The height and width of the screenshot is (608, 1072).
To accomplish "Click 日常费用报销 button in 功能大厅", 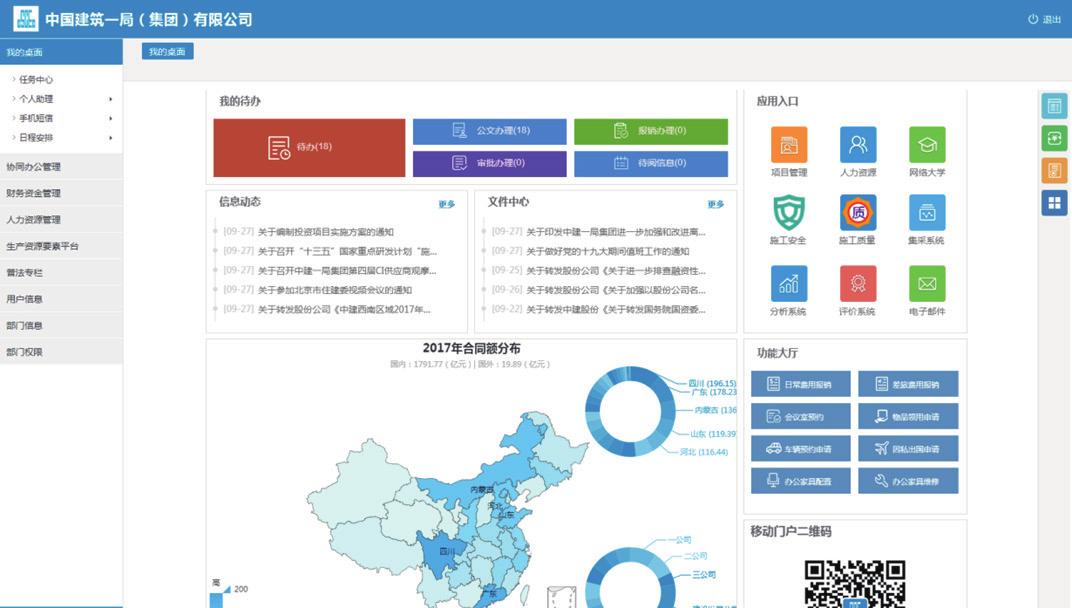I will click(801, 384).
